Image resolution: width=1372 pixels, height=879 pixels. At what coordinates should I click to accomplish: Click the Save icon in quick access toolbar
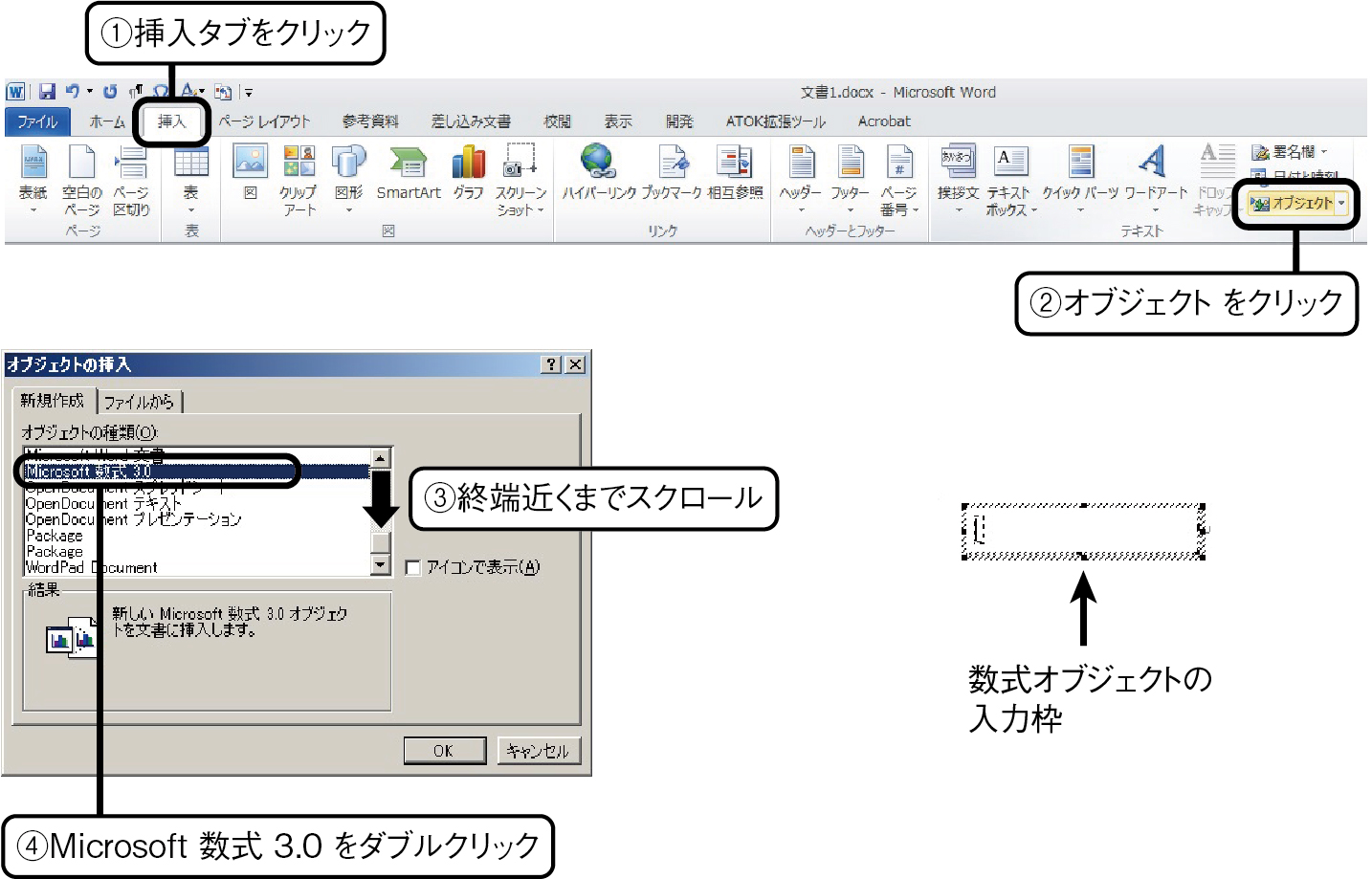click(x=47, y=92)
